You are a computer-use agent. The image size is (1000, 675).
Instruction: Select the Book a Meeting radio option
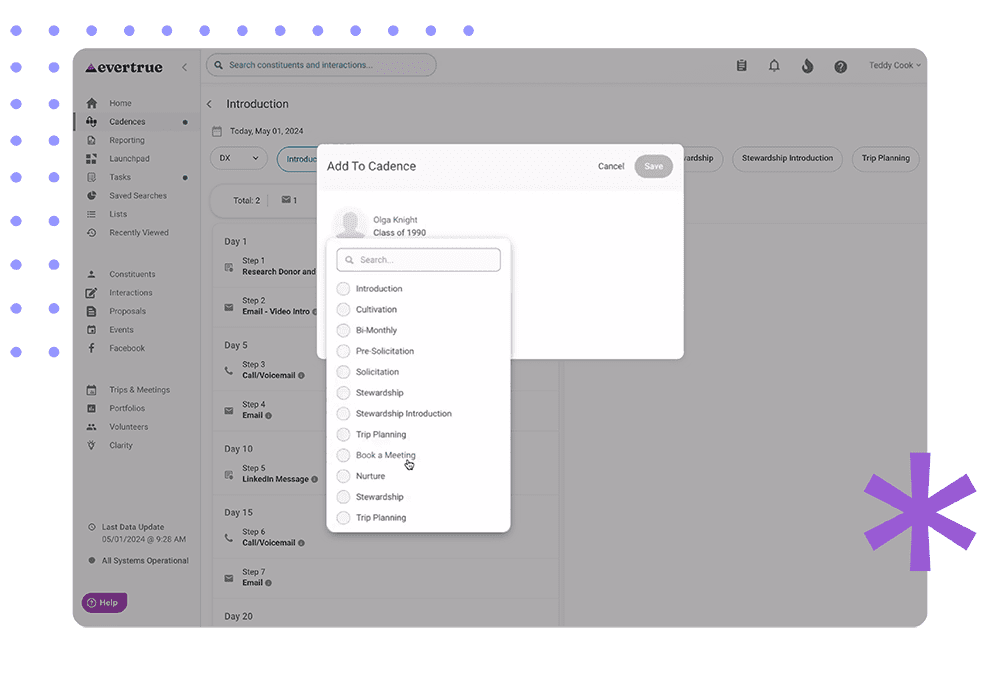[x=343, y=455]
